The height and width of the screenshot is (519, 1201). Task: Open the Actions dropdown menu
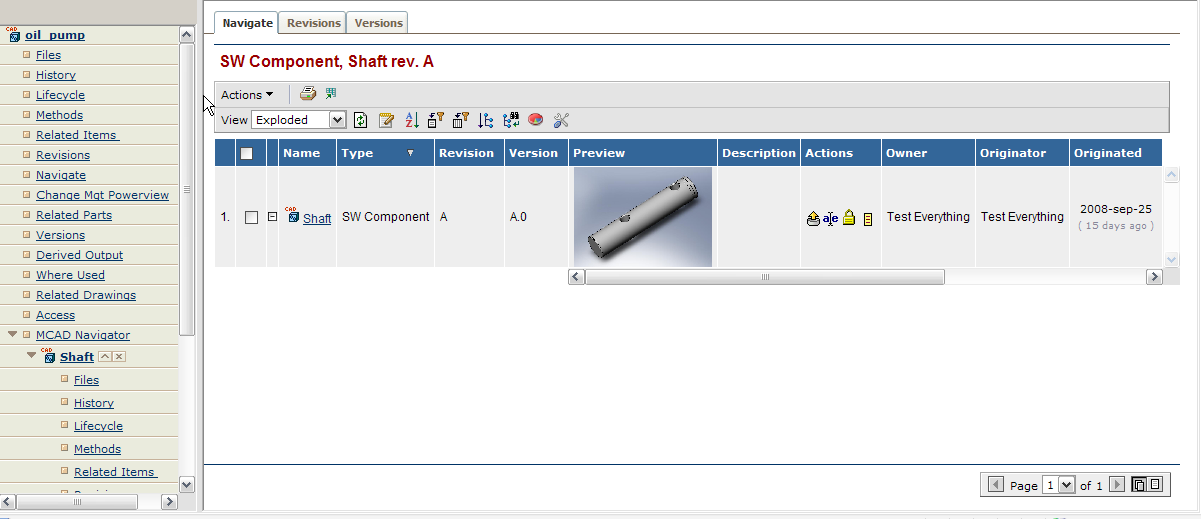pyautogui.click(x=247, y=95)
